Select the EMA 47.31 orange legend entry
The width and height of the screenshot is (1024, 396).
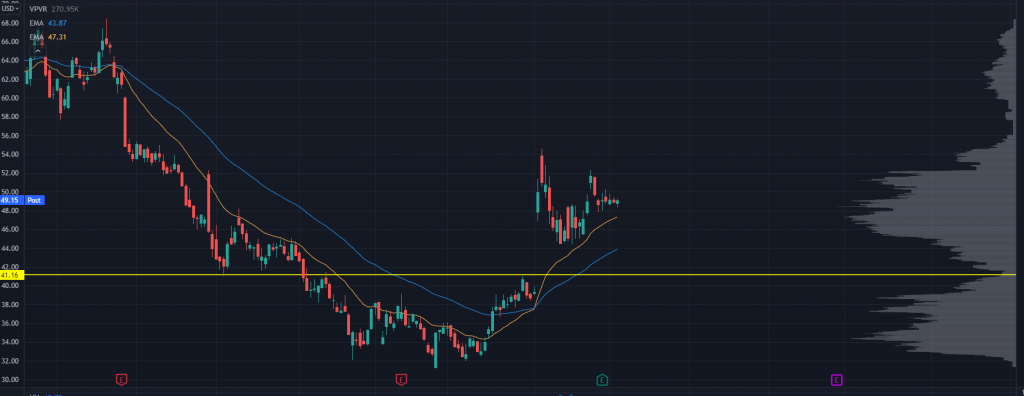click(48, 37)
